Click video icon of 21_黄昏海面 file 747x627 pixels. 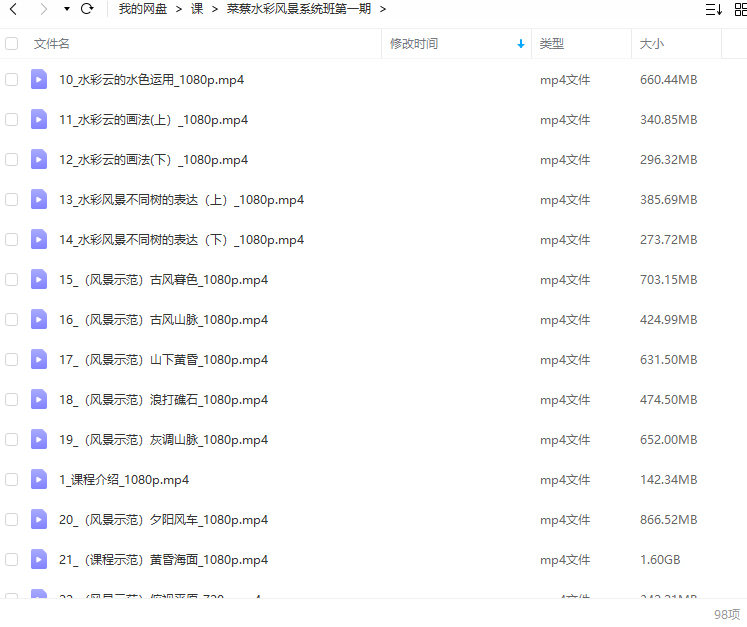click(x=39, y=559)
